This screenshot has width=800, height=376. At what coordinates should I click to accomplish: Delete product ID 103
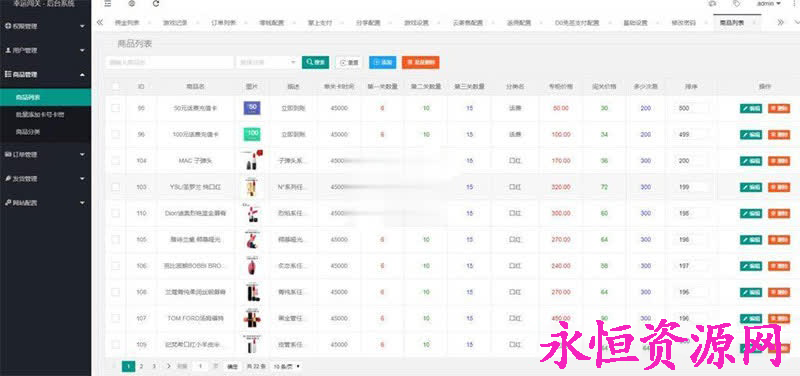[779, 187]
